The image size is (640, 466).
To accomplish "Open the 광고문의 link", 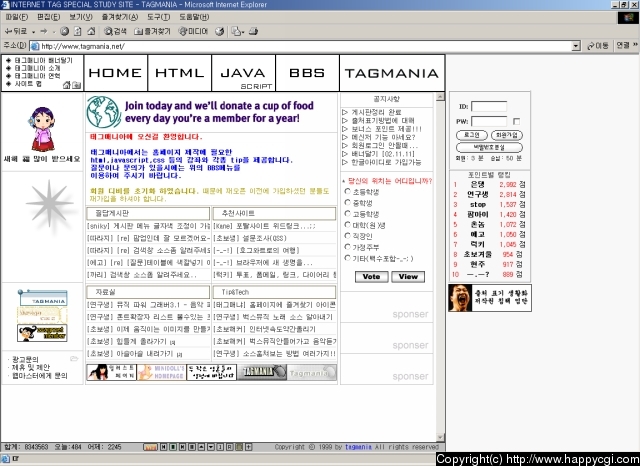I will click(25, 359).
